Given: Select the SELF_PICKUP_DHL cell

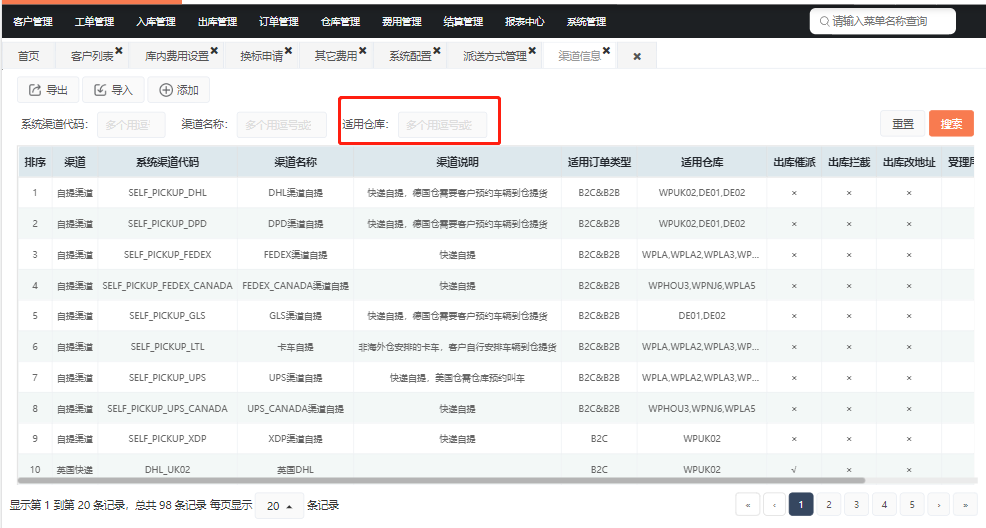Looking at the screenshot, I should pos(167,193).
